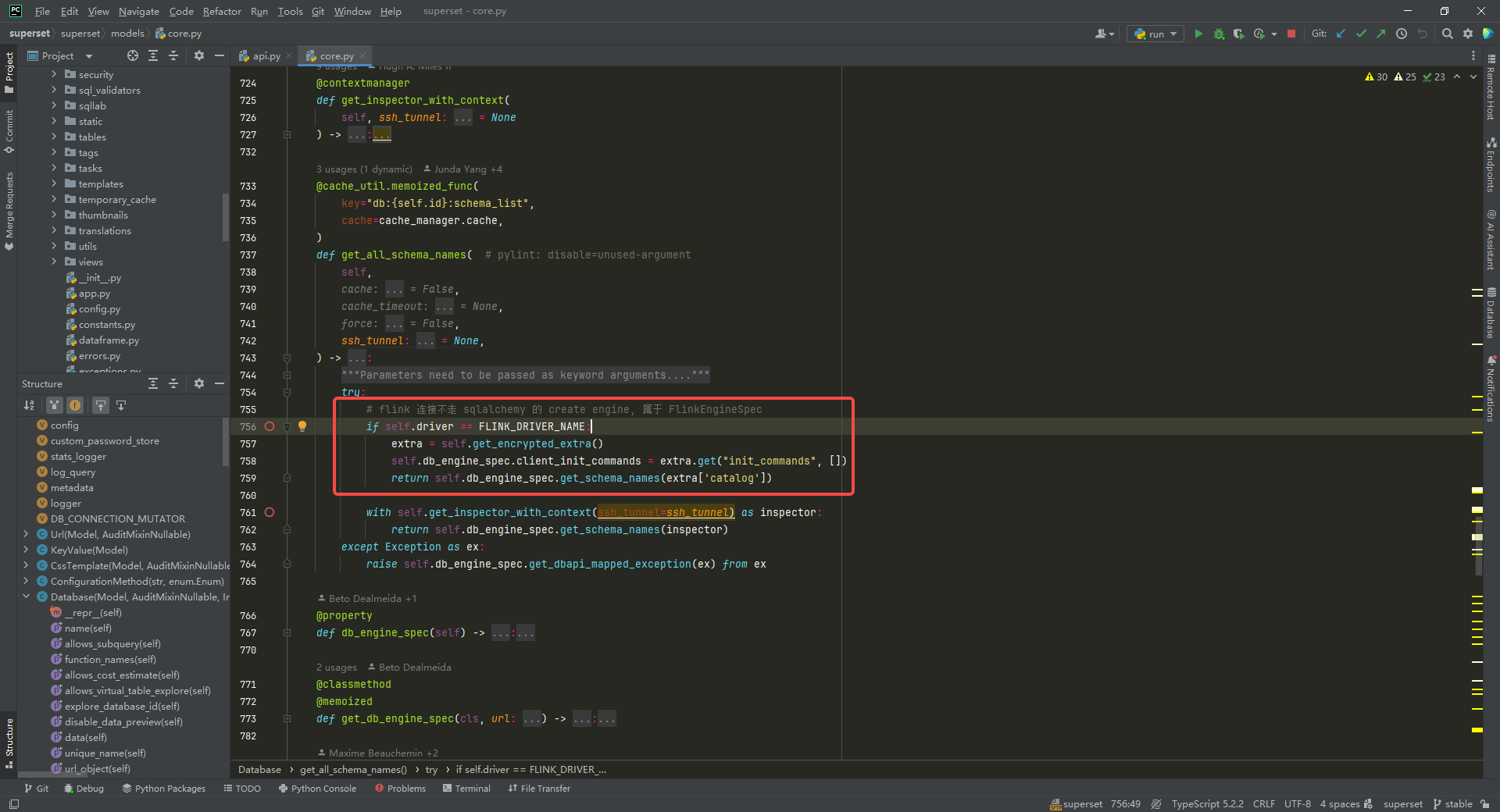
Task: Open the colorful JetBrains toolbox icon at top right
Action: point(1488,34)
